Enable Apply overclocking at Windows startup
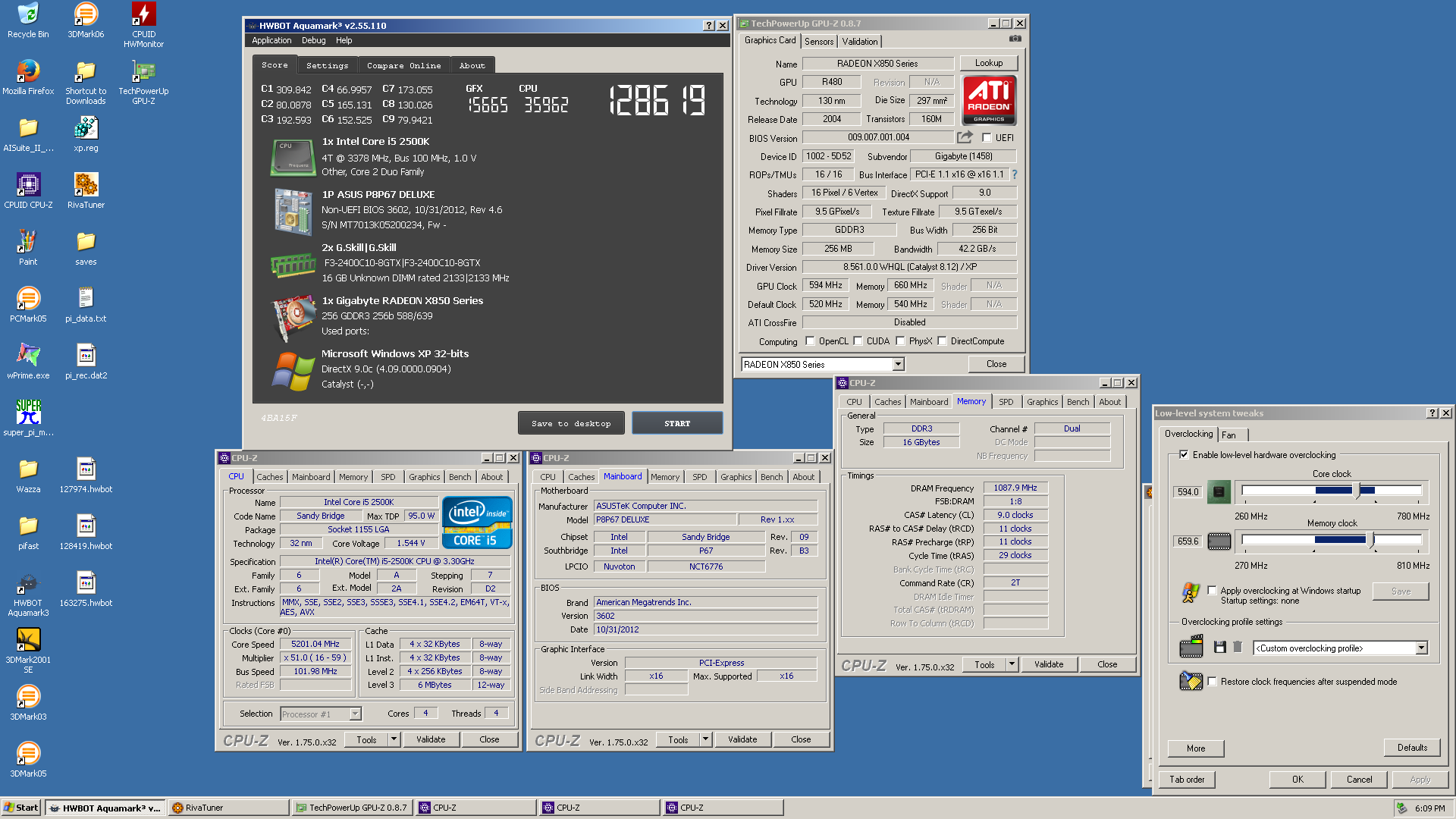This screenshot has width=1456, height=819. tap(1212, 590)
